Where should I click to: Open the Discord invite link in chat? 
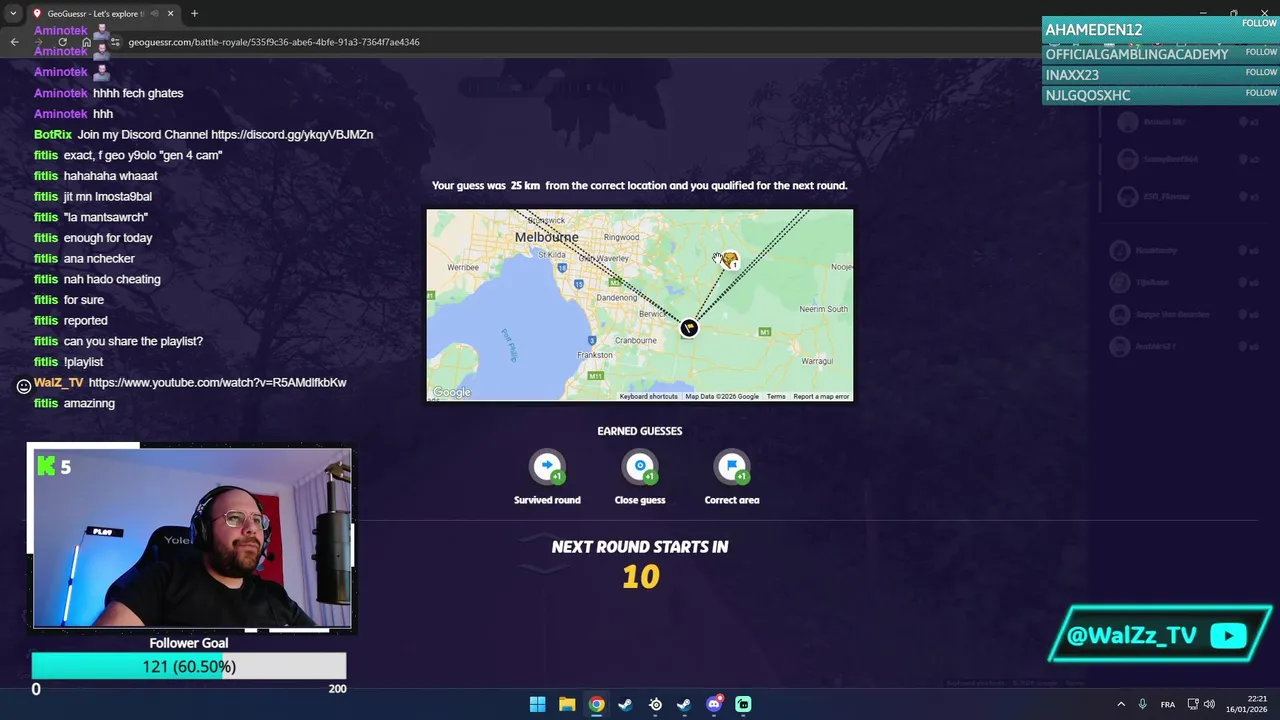[292, 134]
